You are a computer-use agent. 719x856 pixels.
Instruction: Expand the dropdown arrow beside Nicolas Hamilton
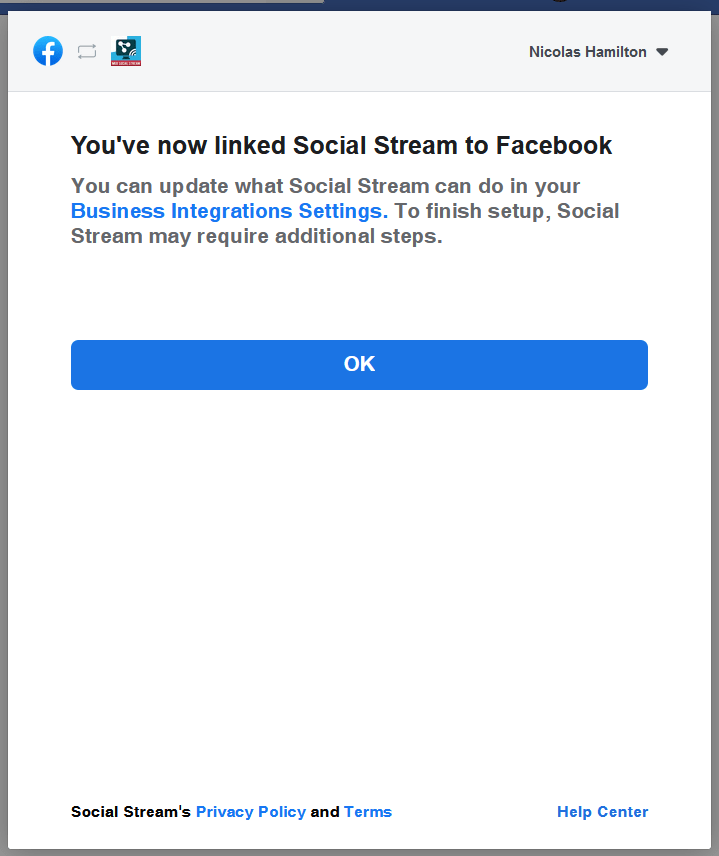click(662, 52)
